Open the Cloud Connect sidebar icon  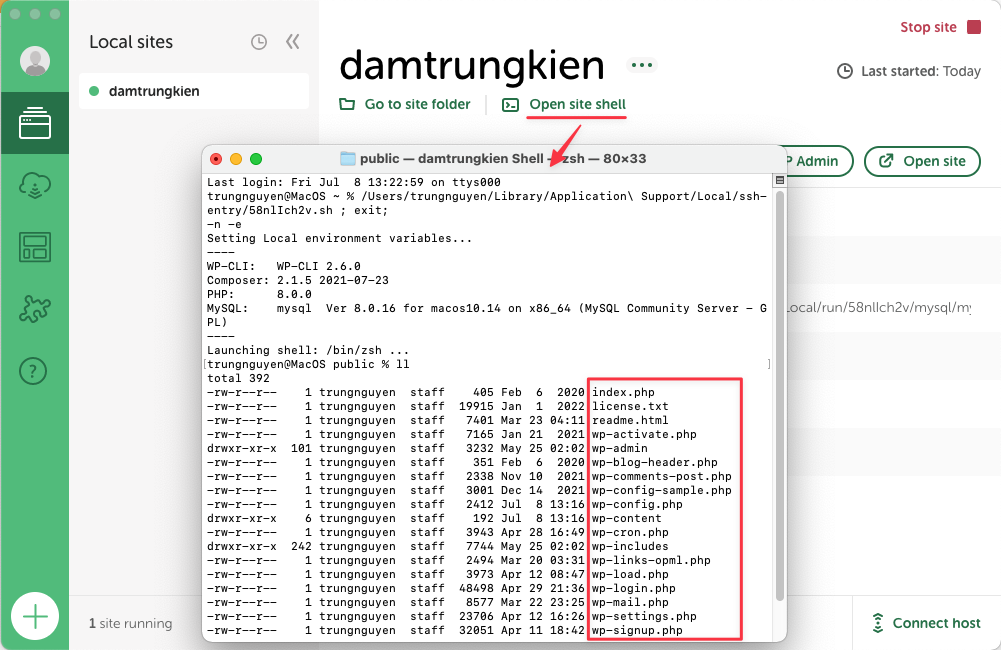coord(35,185)
